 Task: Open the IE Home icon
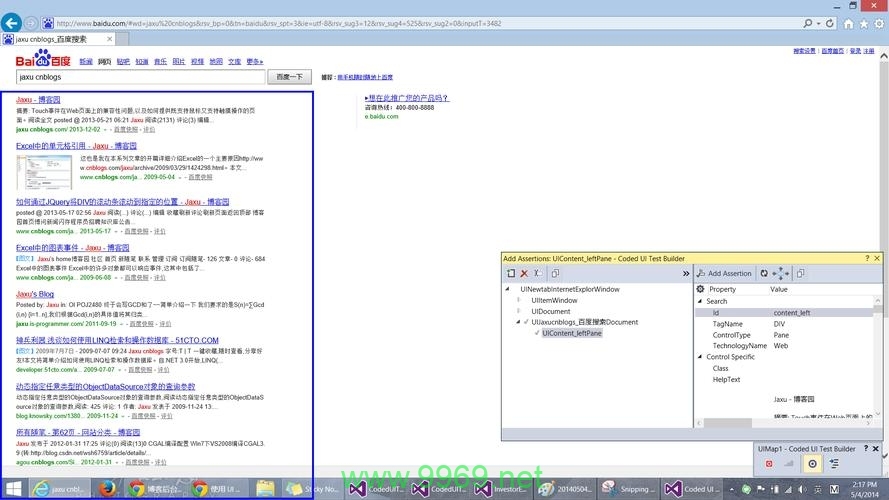848,24
